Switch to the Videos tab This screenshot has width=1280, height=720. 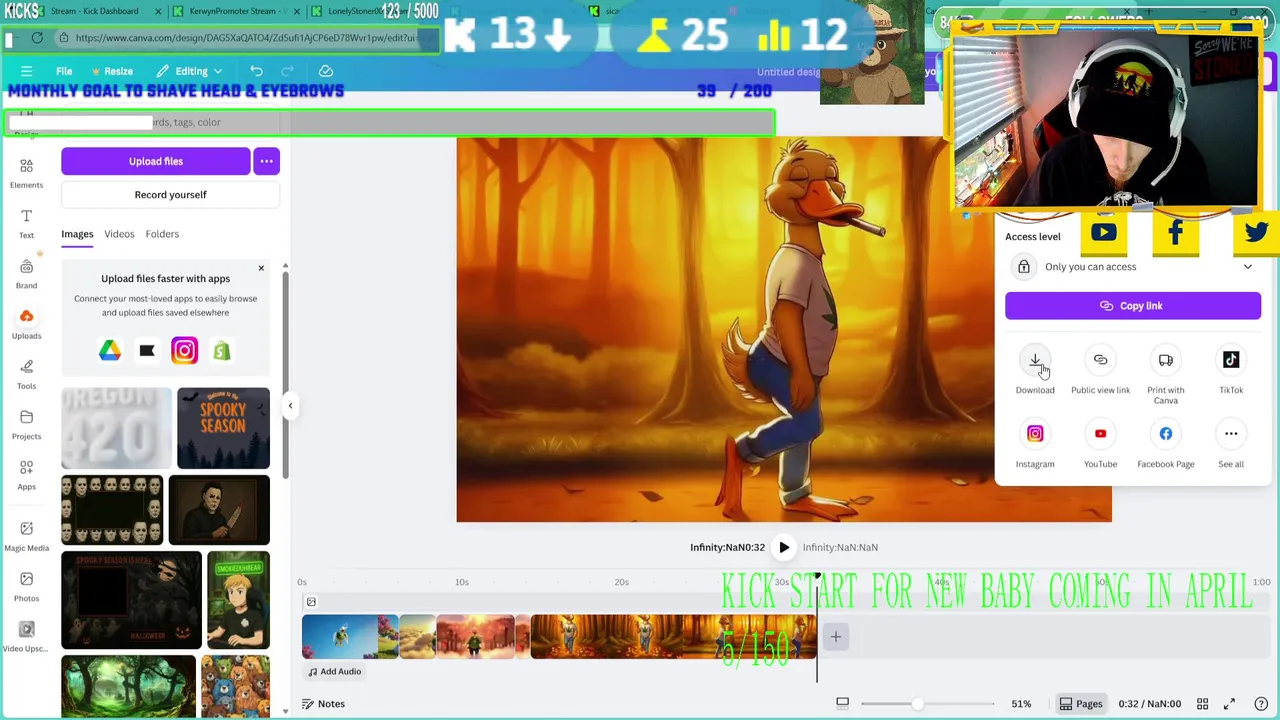[119, 234]
